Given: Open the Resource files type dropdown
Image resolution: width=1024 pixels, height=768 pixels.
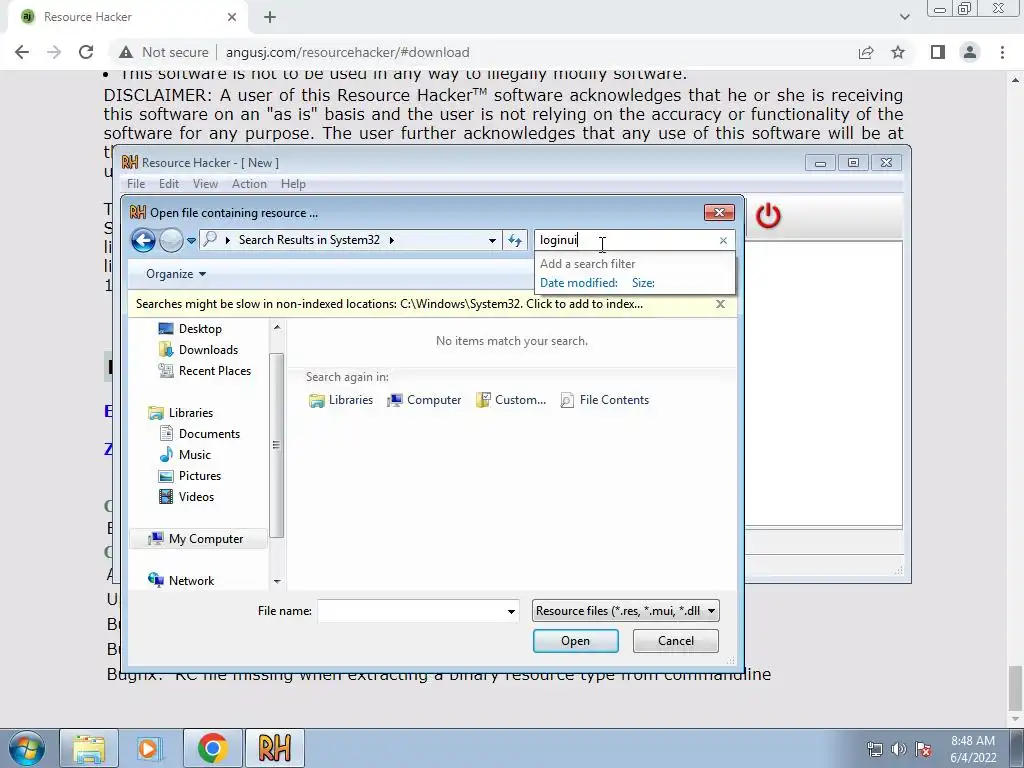Looking at the screenshot, I should 626,611.
